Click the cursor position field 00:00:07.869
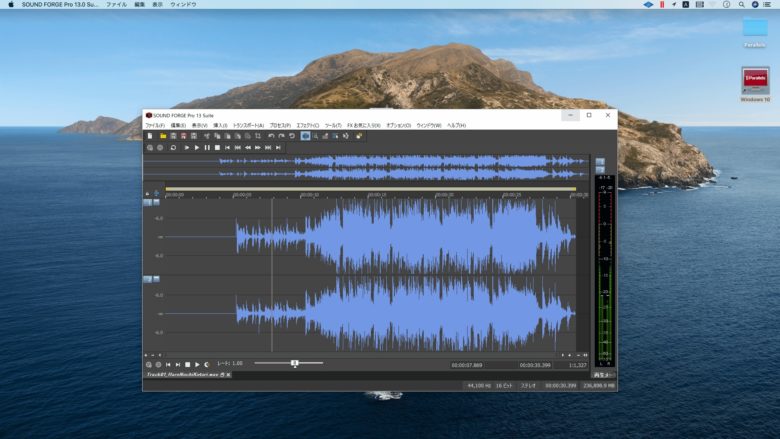780x439 pixels. pyautogui.click(x=467, y=365)
